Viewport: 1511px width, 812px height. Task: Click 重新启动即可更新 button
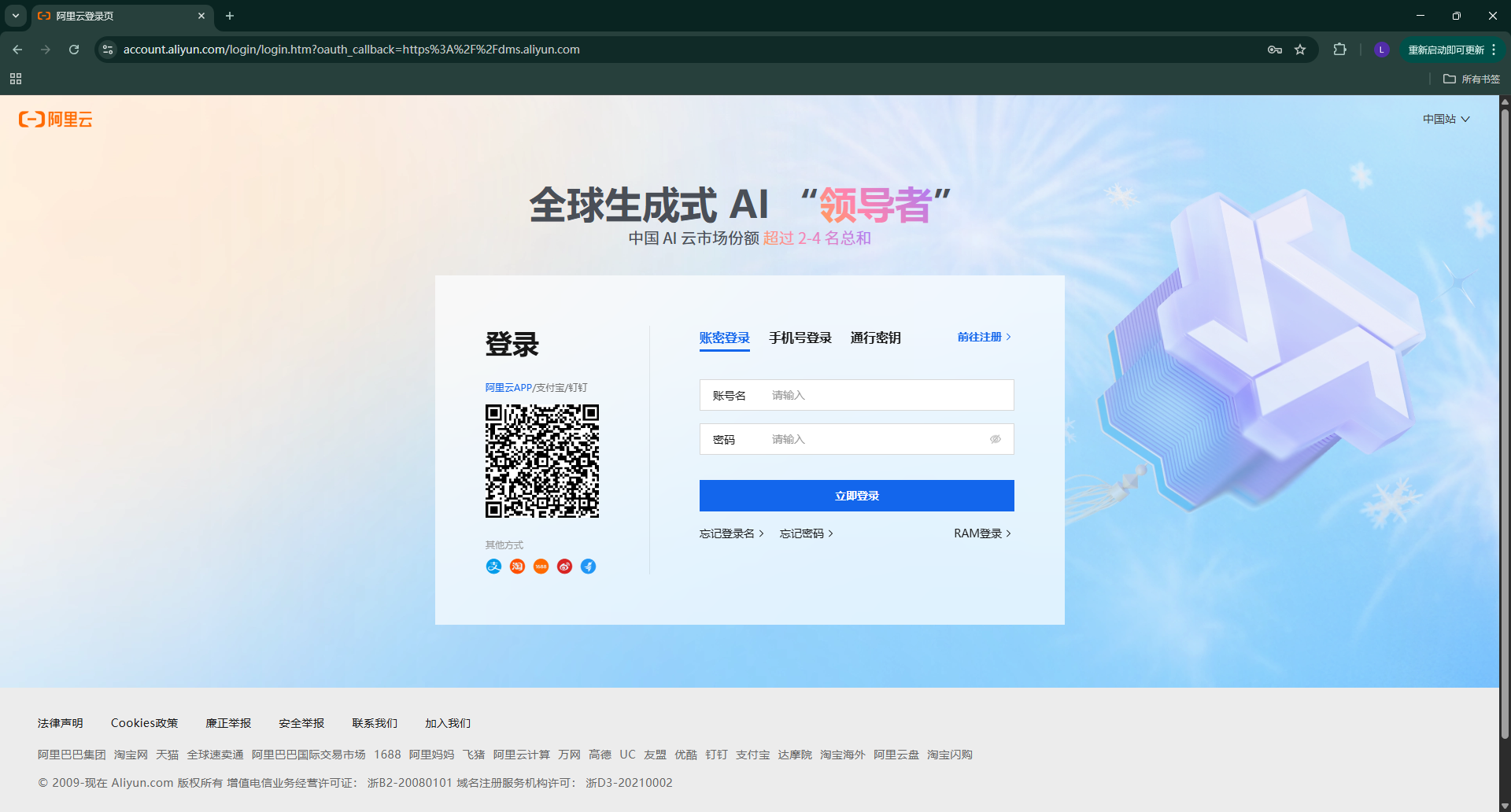(x=1453, y=50)
